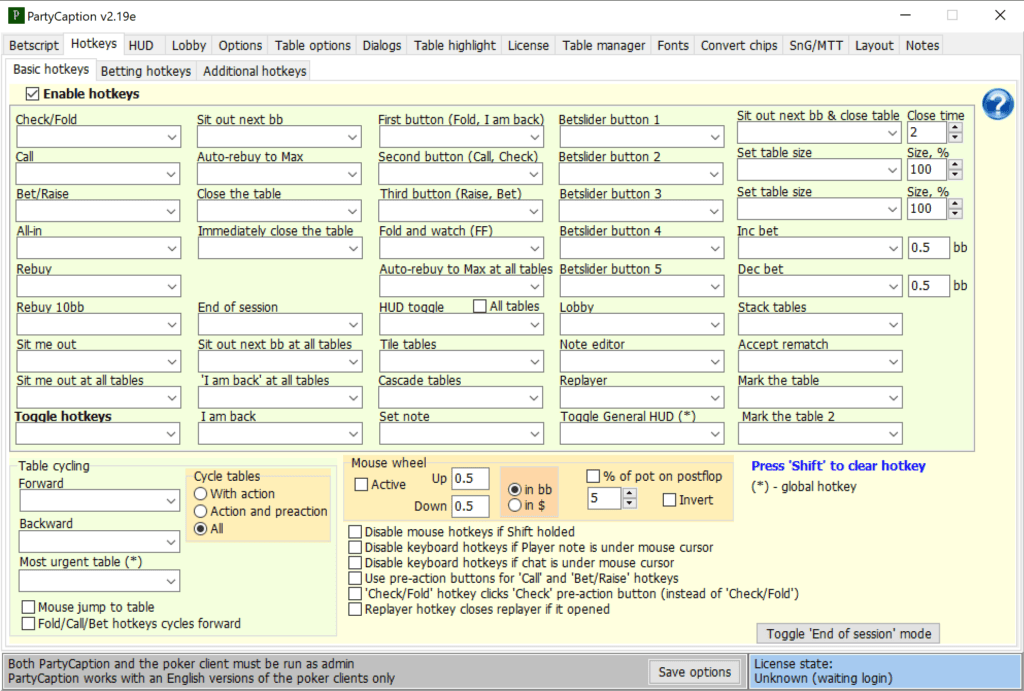Select the 'All' cycle tables option
1024x691 pixels.
coord(200,529)
